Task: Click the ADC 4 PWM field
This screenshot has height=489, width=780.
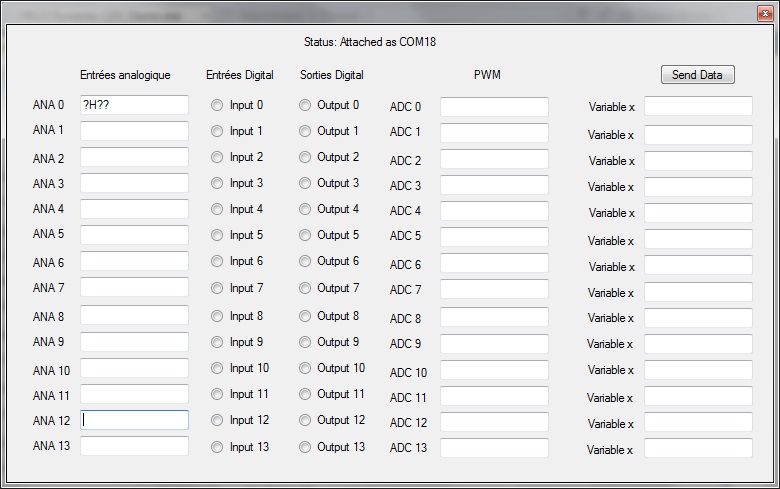Action: pos(494,211)
